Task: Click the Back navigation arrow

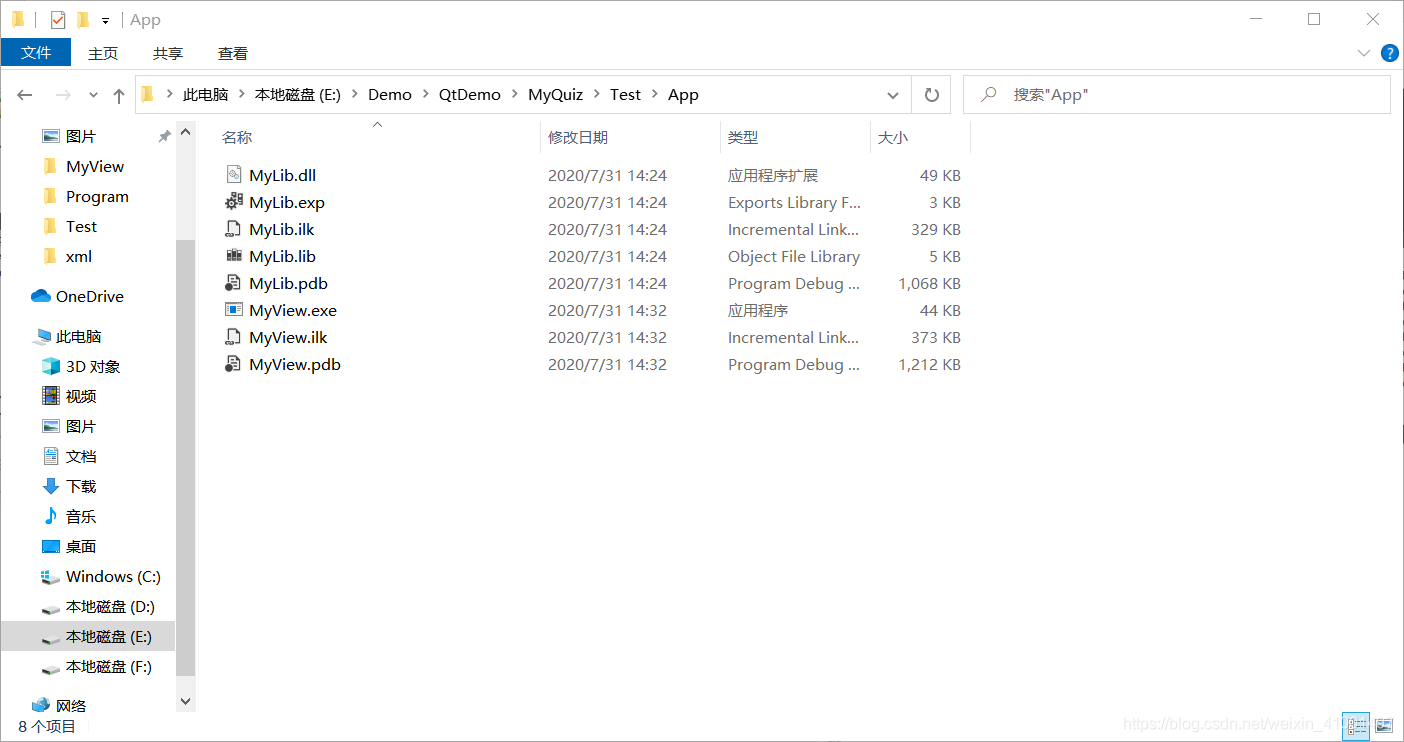Action: click(25, 95)
